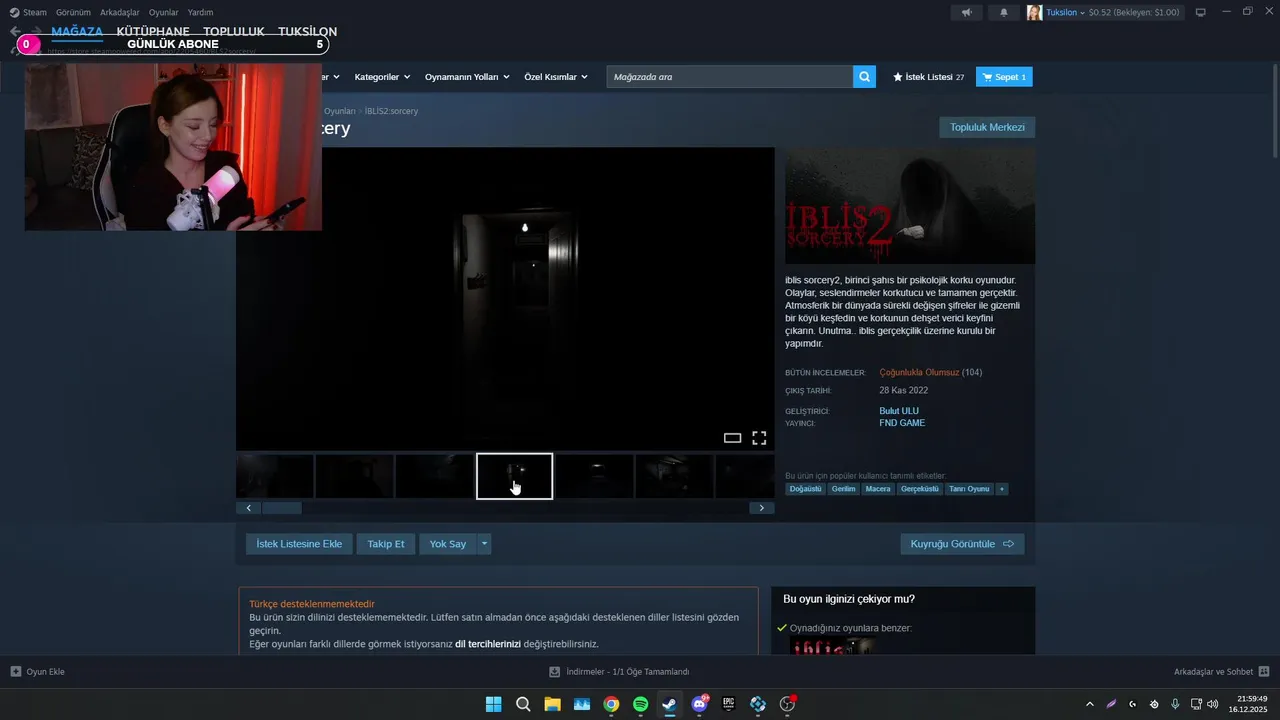Click the thumbnail strip right arrow
This screenshot has height=720, width=1280.
tap(761, 508)
